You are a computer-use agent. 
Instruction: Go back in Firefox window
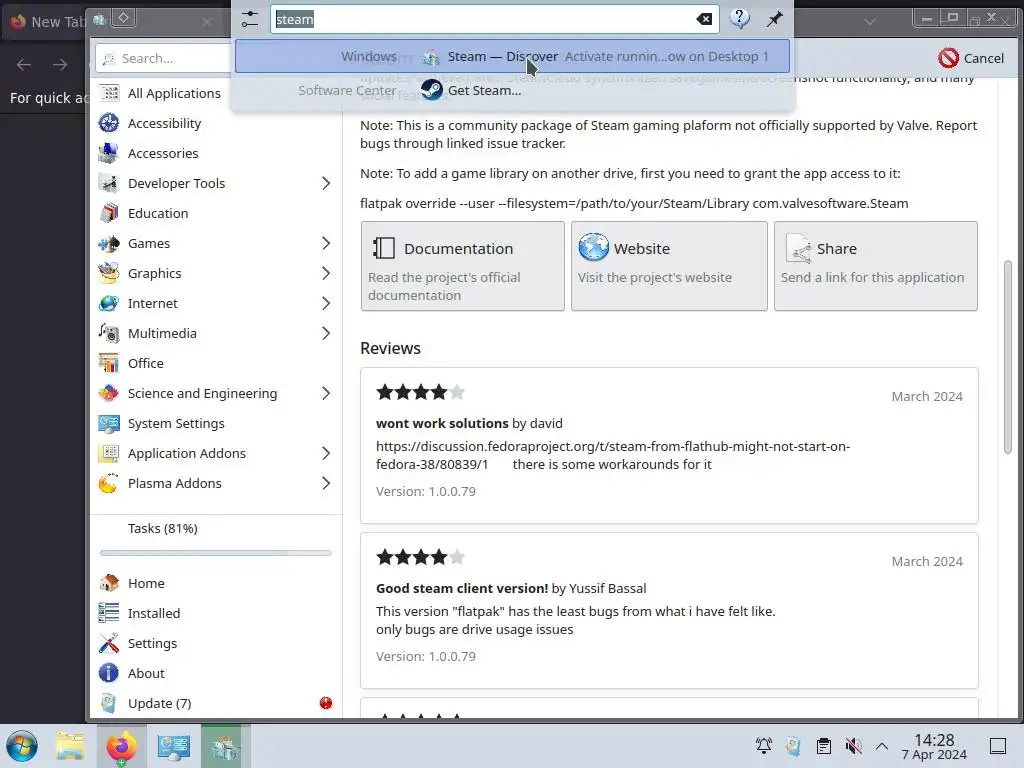24,65
